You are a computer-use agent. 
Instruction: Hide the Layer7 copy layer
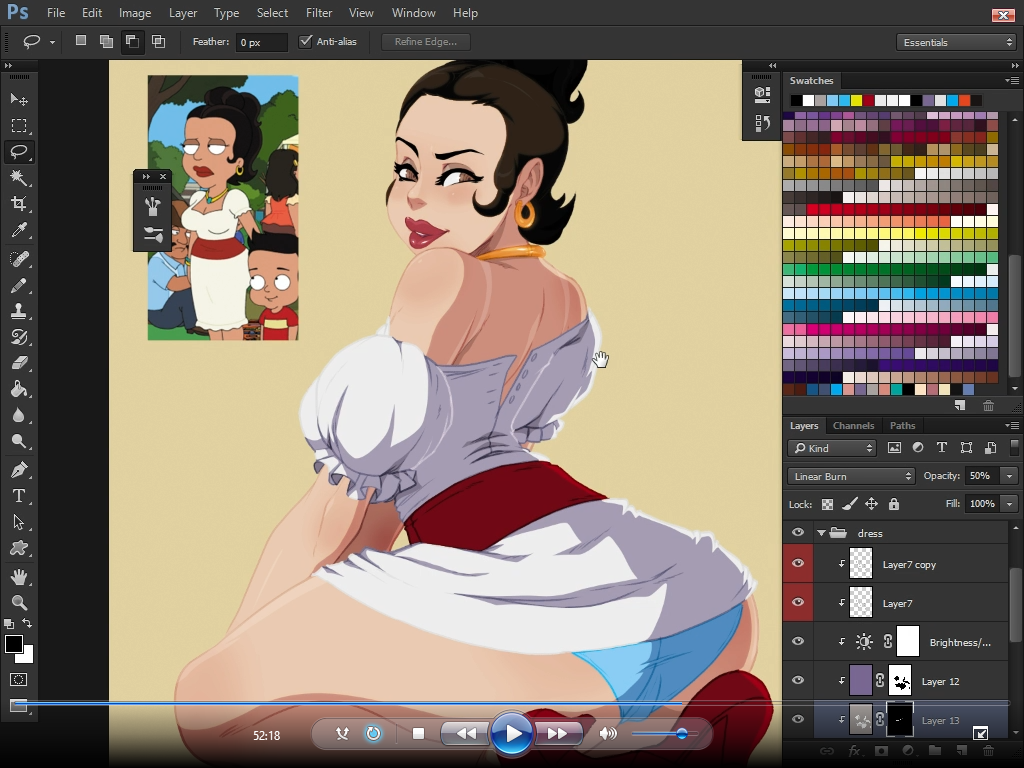click(798, 564)
